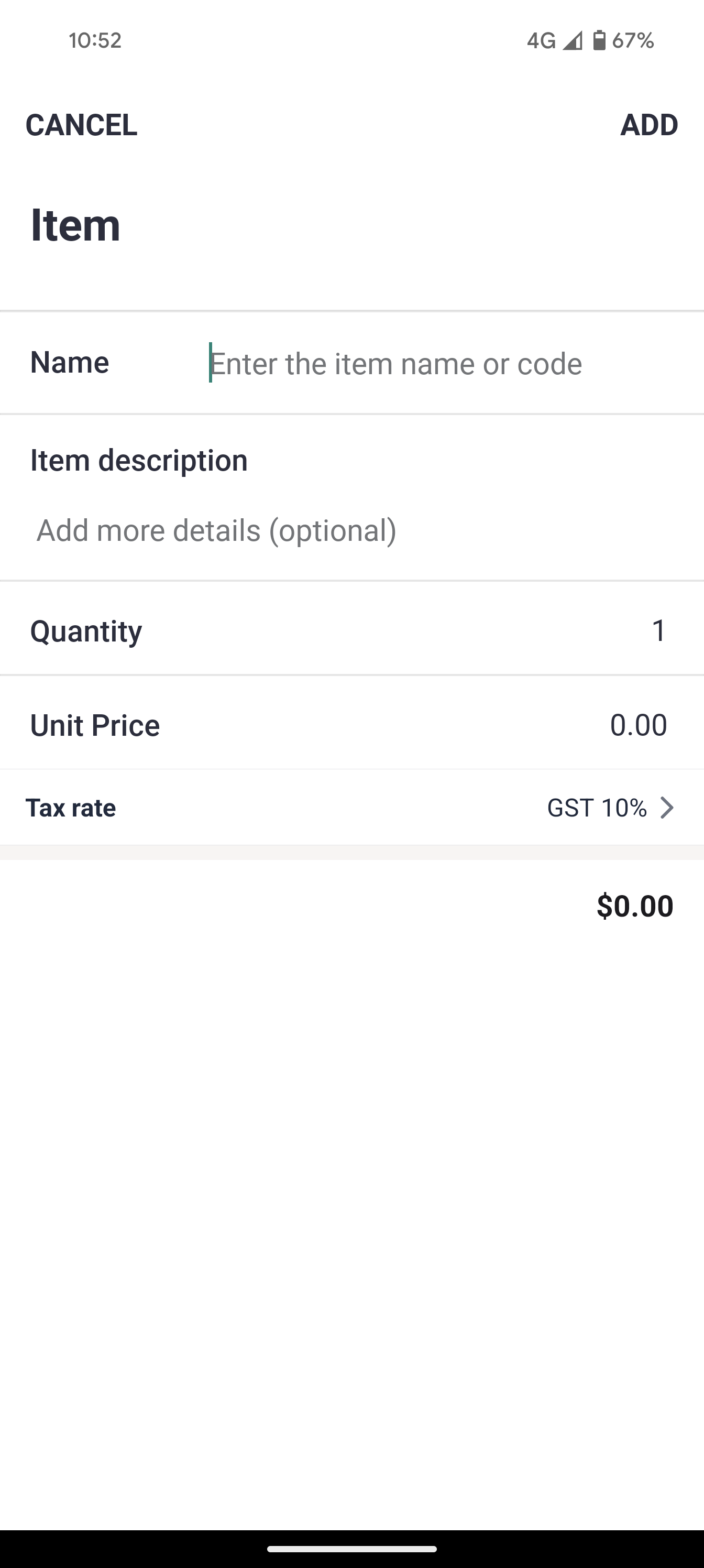Tap the Item description label
The image size is (704, 1568).
139,460
